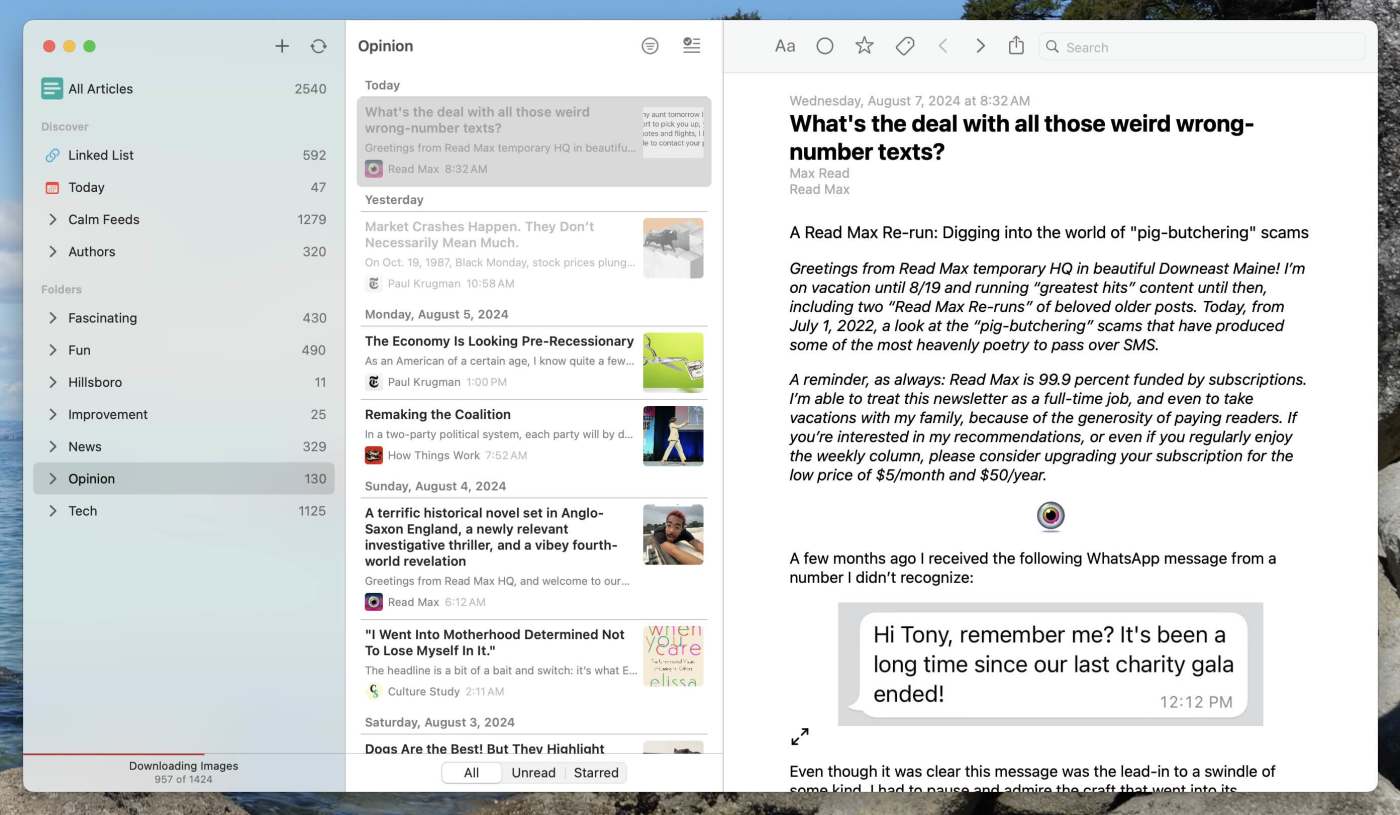Expand the News folder
The height and width of the screenshot is (815, 1400).
point(52,446)
